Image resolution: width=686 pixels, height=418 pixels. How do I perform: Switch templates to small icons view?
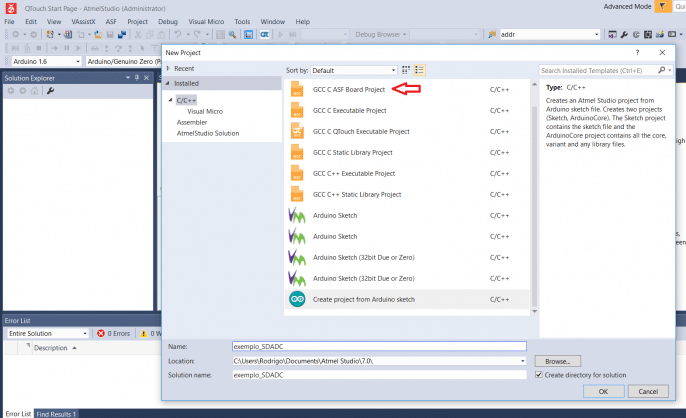406,71
